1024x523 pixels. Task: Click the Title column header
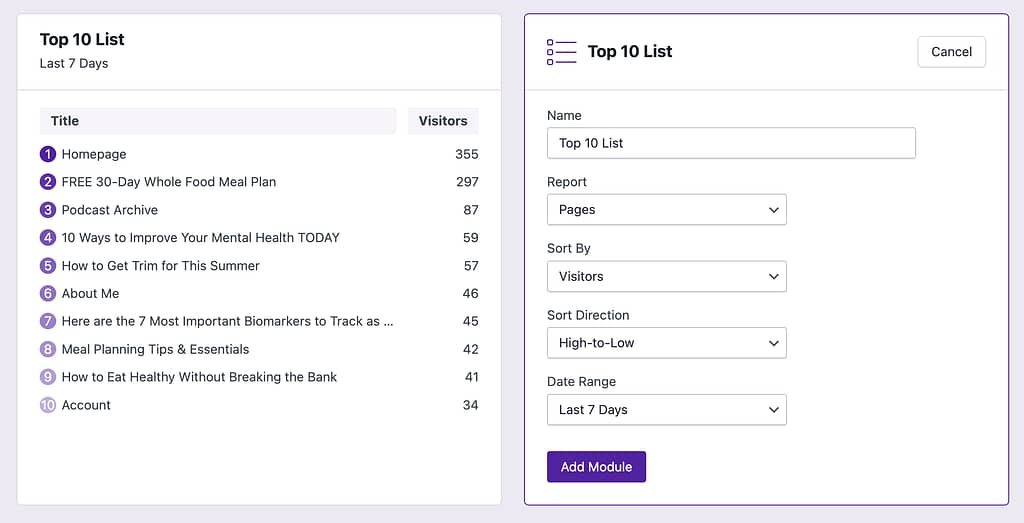point(218,121)
